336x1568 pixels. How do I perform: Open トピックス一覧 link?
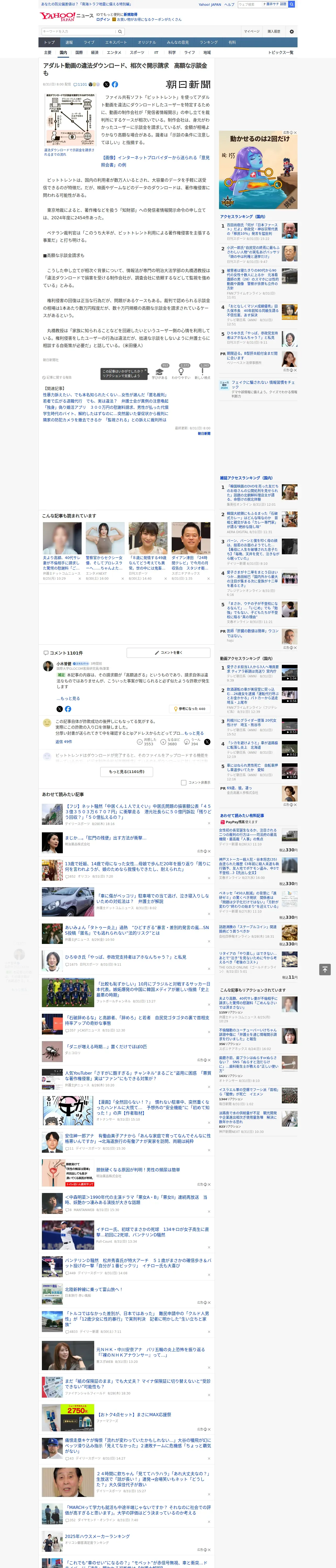tap(281, 53)
